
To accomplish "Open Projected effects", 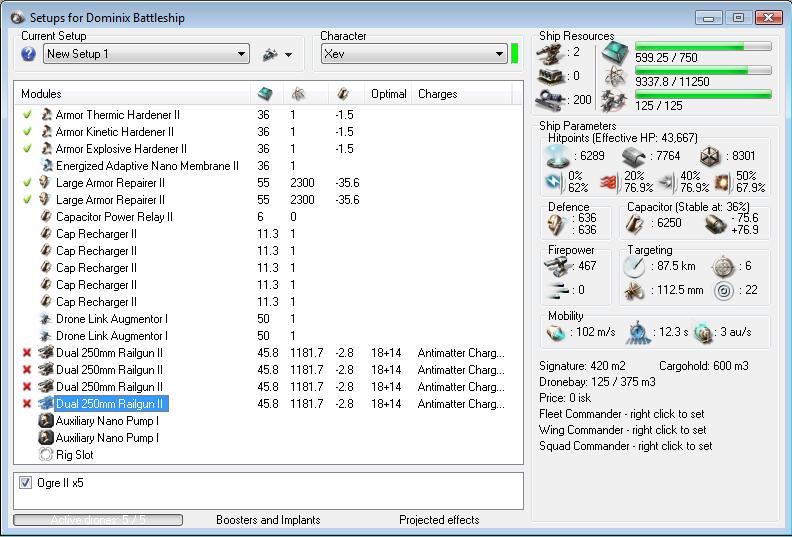I will pyautogui.click(x=439, y=520).
